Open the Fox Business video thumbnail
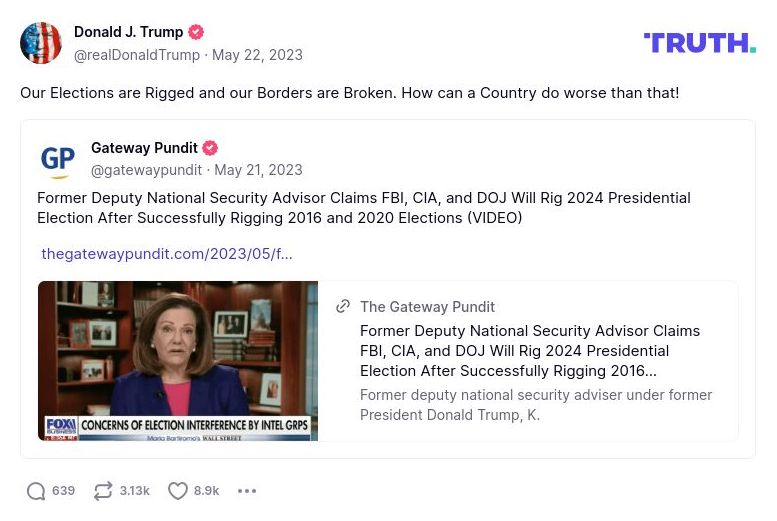 (x=178, y=361)
